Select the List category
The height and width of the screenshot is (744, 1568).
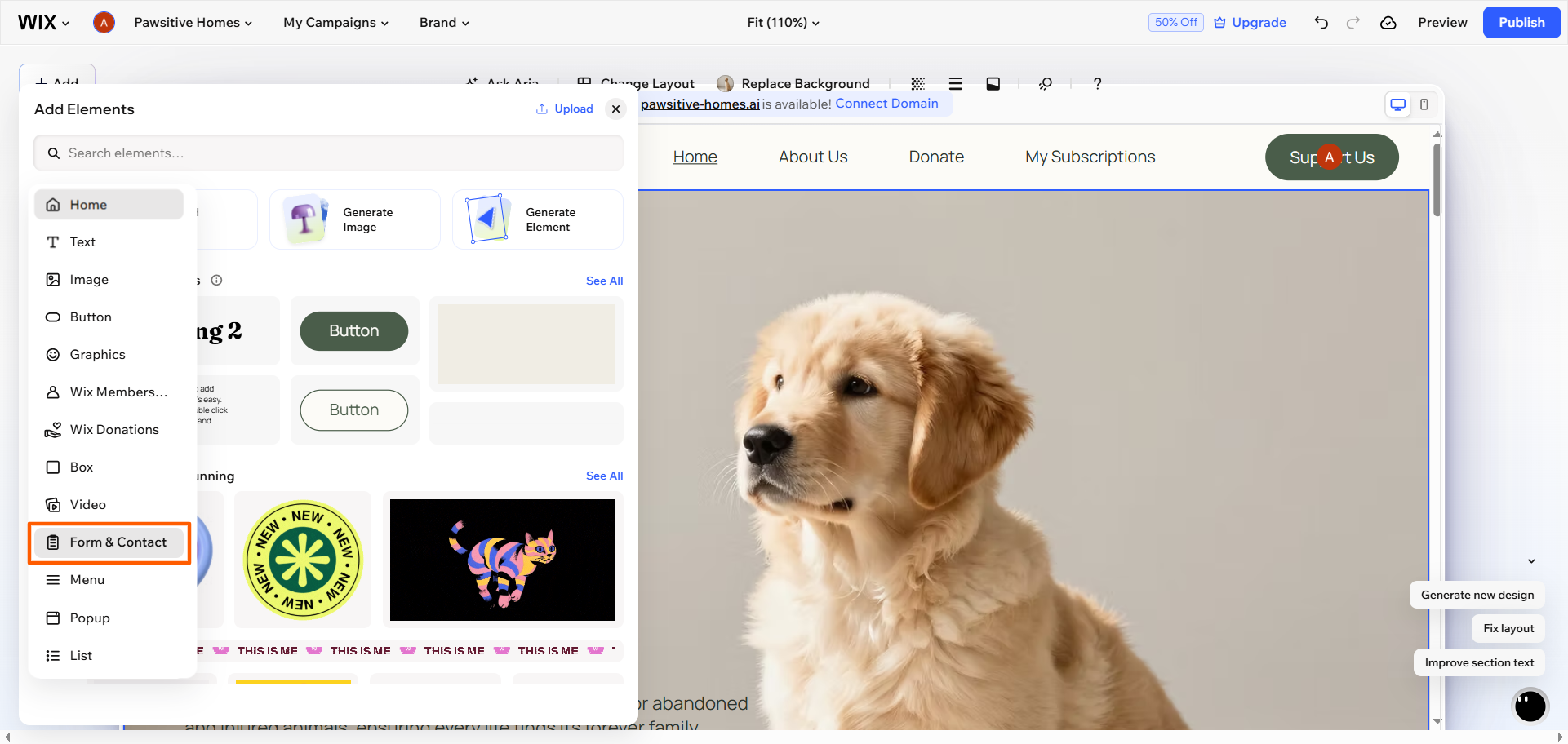coord(109,656)
